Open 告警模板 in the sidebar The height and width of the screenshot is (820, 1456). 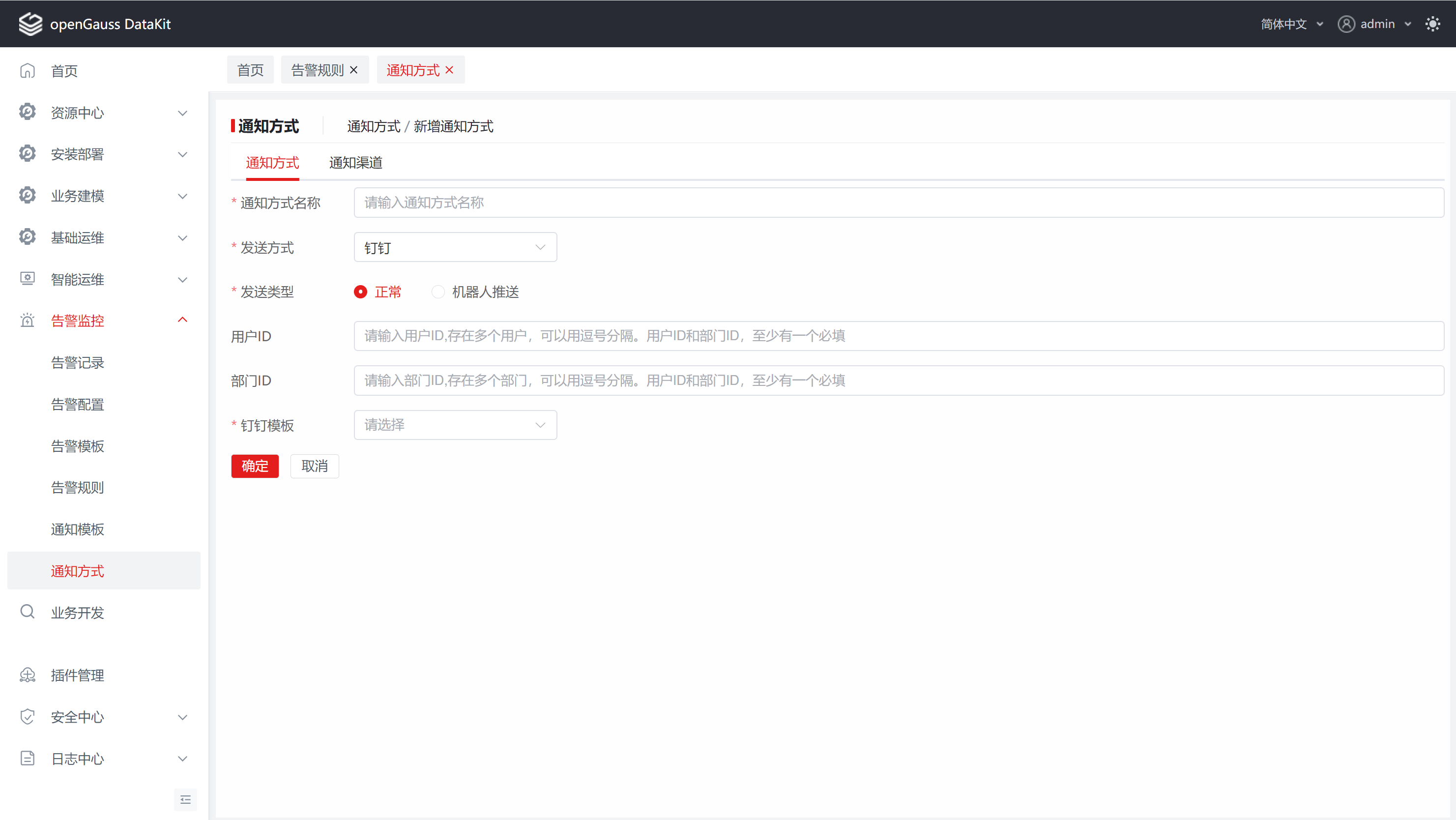pos(78,446)
